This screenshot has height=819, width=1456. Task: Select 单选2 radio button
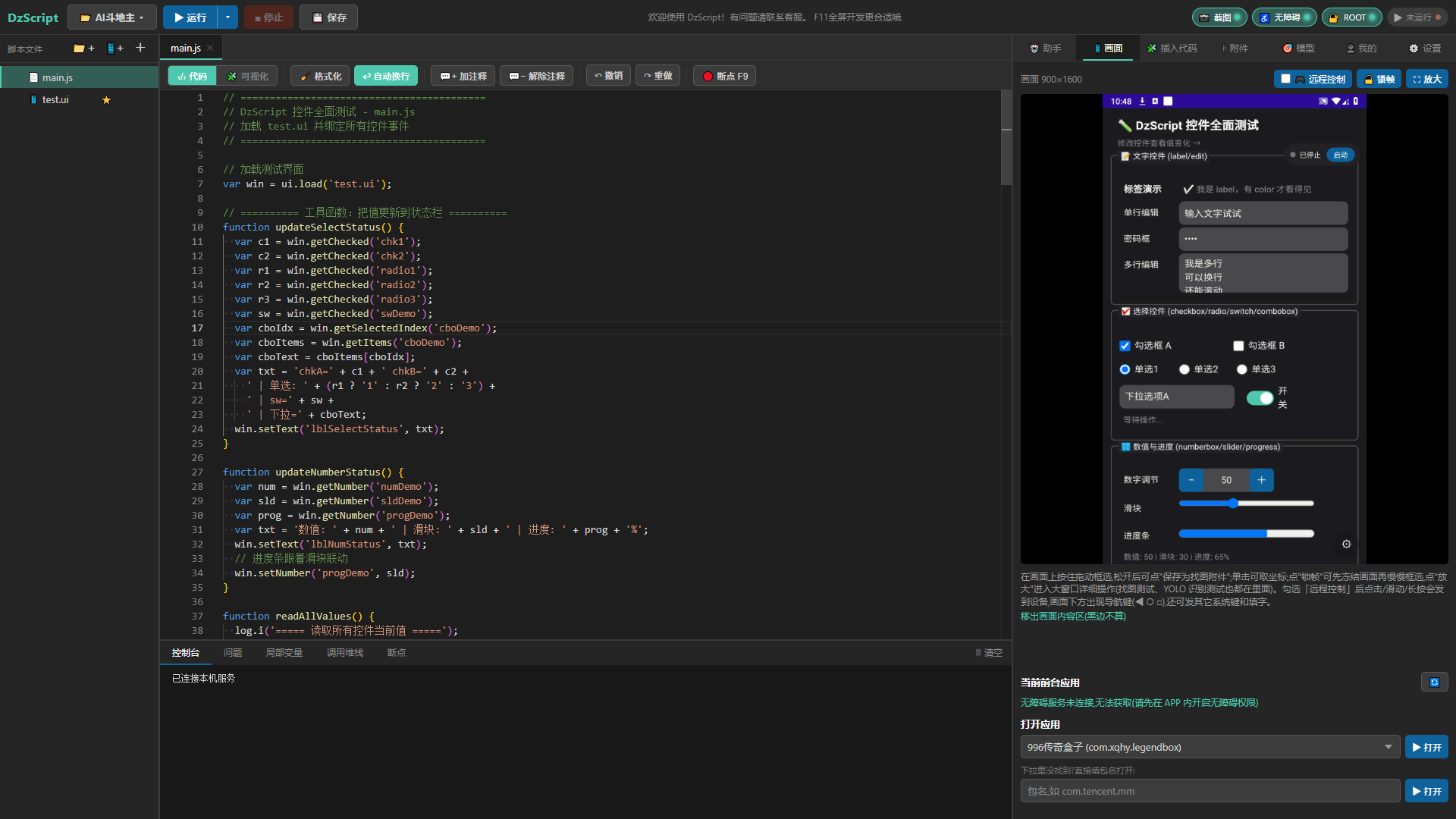point(1184,369)
